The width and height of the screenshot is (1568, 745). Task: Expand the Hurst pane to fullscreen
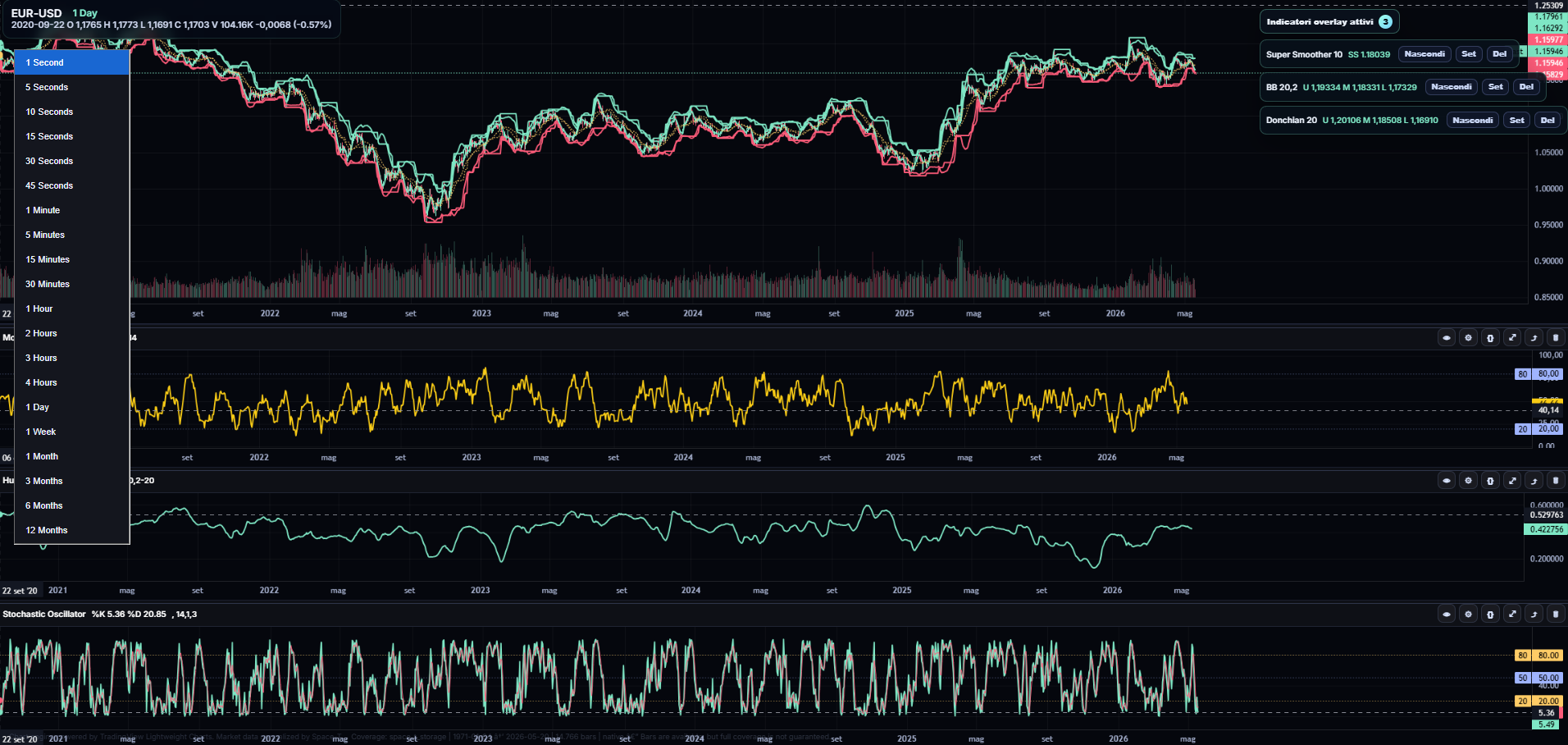pyautogui.click(x=1512, y=481)
